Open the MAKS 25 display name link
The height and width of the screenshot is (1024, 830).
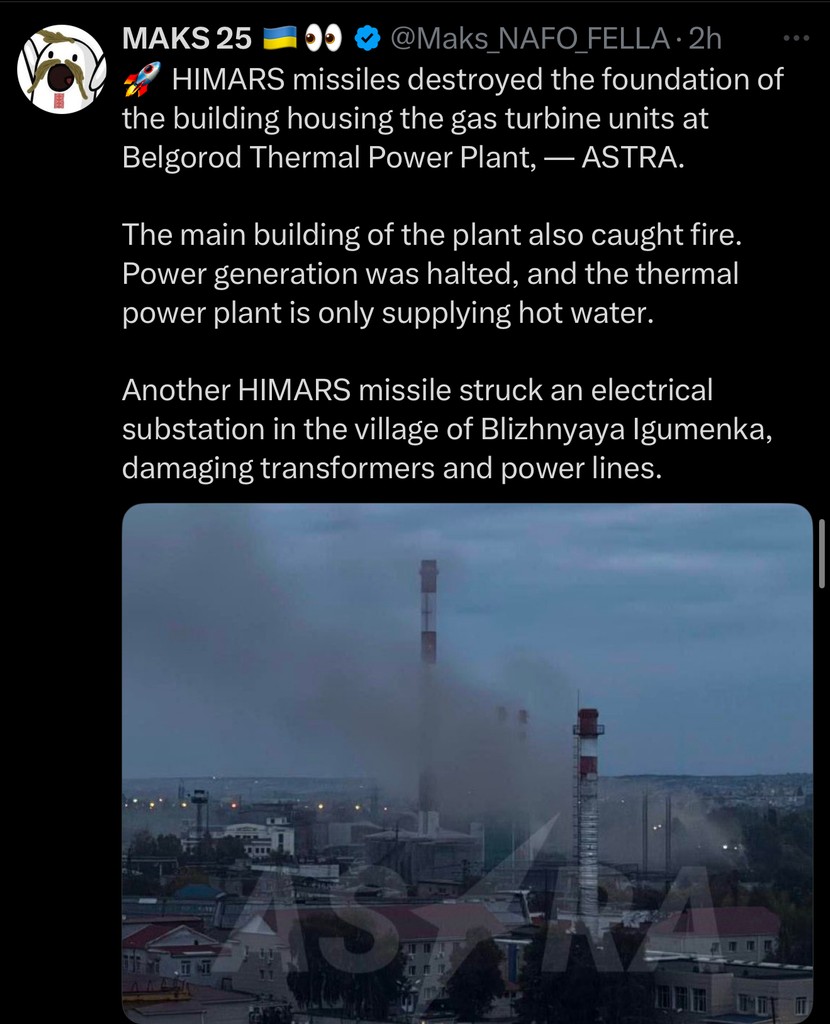(x=187, y=39)
